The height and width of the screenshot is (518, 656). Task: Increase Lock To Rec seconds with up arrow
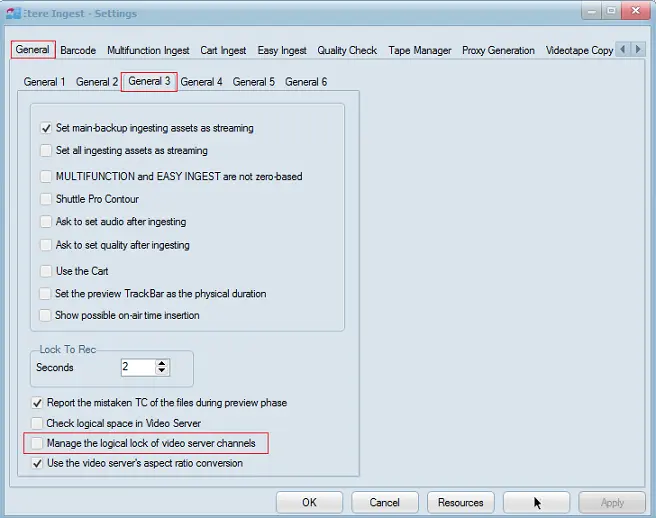click(x=163, y=363)
